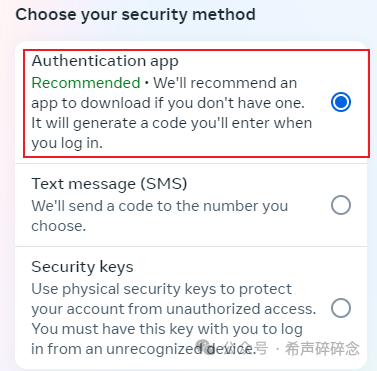This screenshot has height=371, width=377.
Task: Click the 希声碎碎念 watermark text
Action: pos(322,349)
